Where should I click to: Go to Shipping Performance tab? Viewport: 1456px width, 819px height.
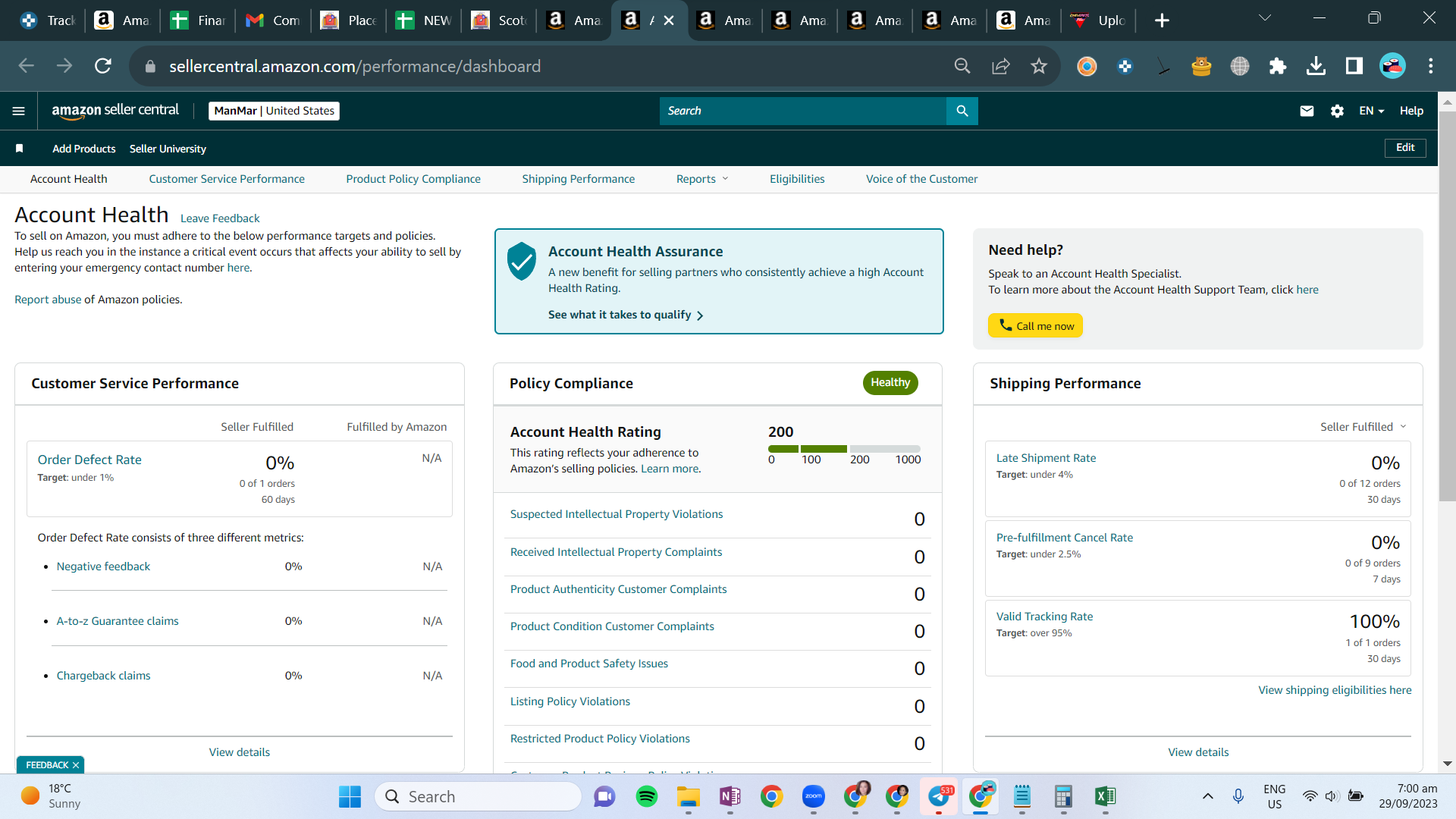pyautogui.click(x=579, y=179)
